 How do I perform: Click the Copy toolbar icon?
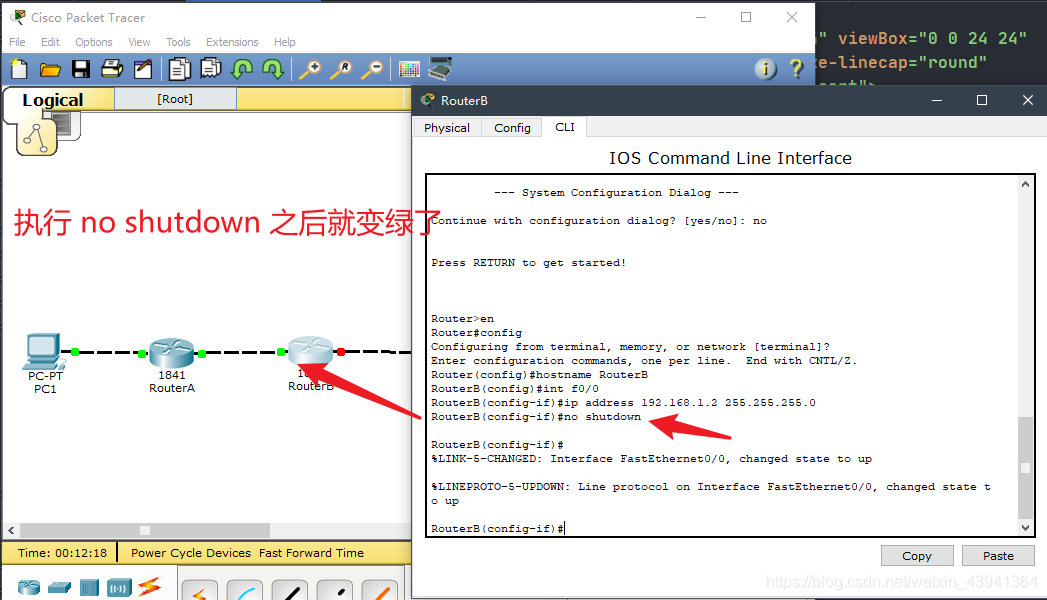pyautogui.click(x=180, y=69)
